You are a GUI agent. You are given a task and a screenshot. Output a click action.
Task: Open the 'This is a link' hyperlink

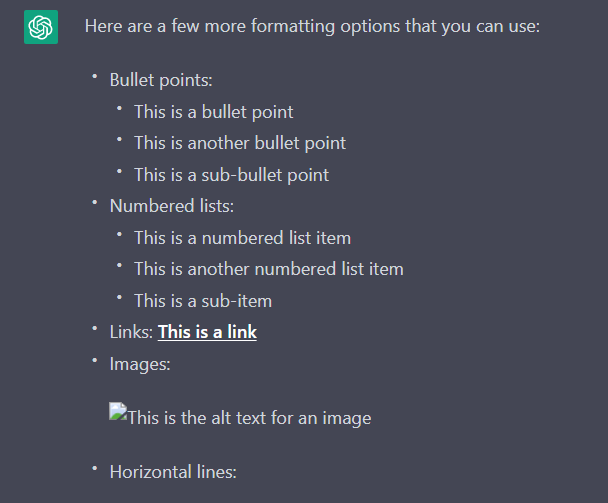[x=207, y=332]
